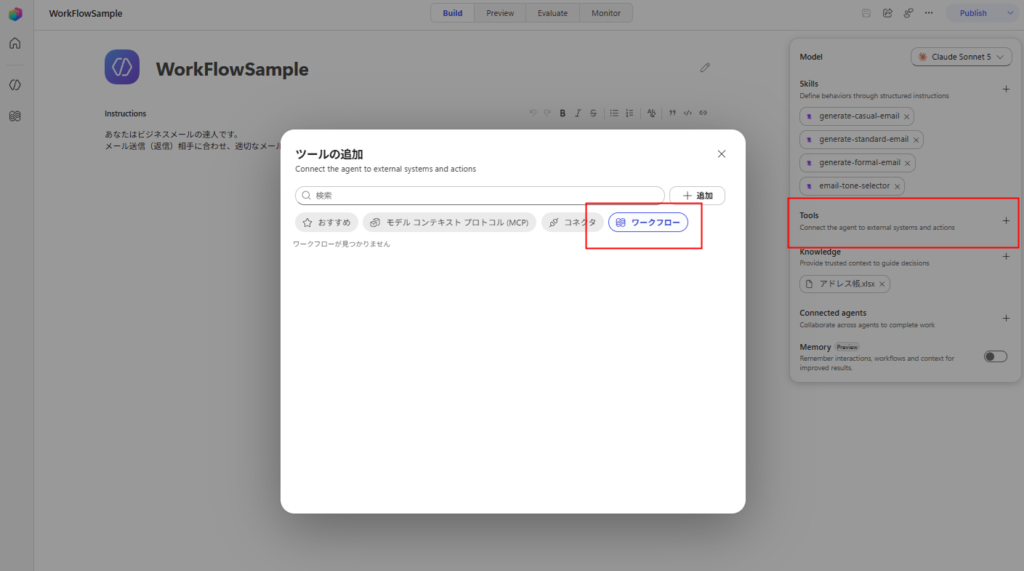Remove the generate-standard-email skill

pyautogui.click(x=916, y=140)
